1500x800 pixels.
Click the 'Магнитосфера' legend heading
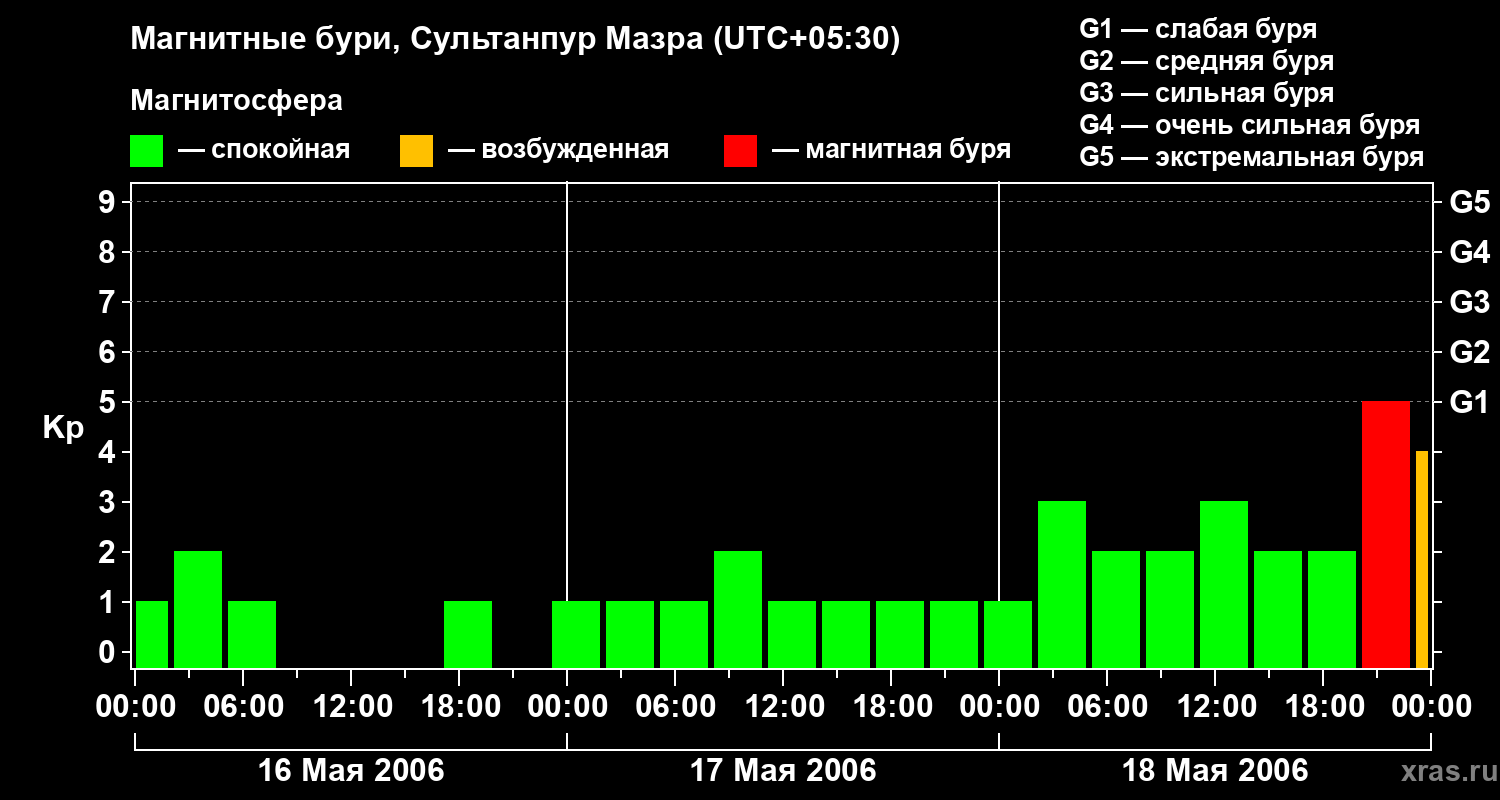pos(236,101)
